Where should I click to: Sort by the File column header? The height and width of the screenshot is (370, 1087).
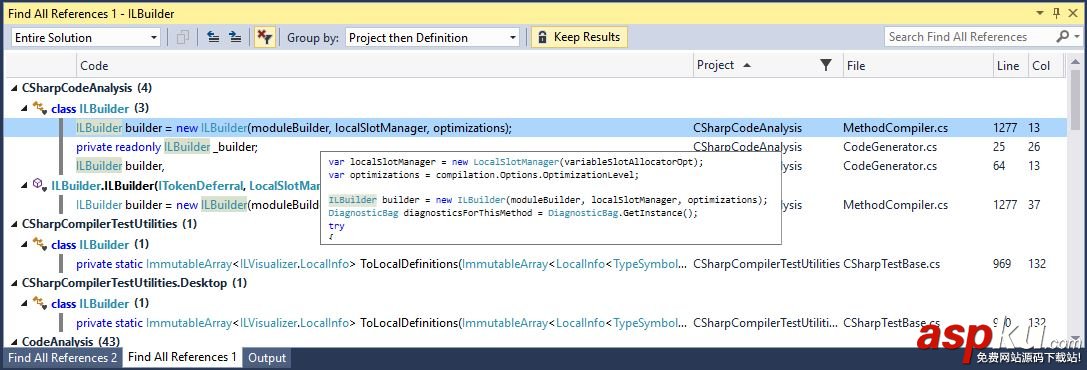917,66
